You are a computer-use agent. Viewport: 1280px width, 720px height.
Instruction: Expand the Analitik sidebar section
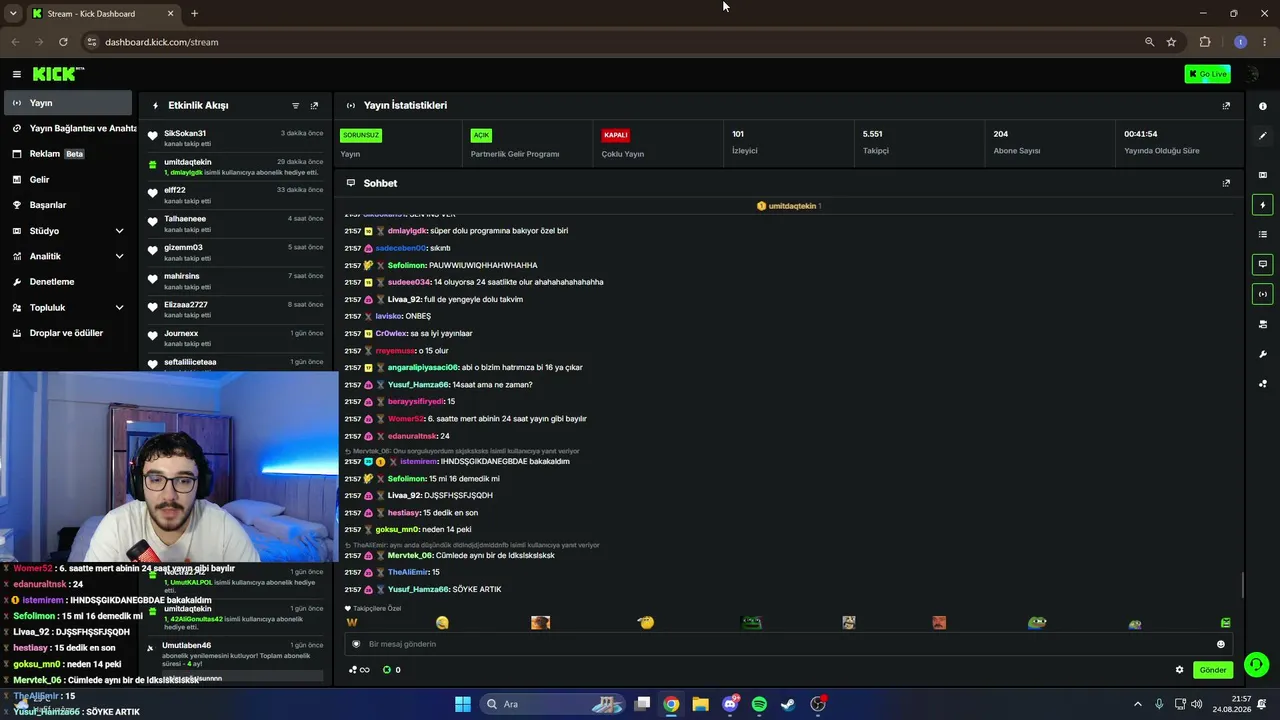(x=119, y=256)
